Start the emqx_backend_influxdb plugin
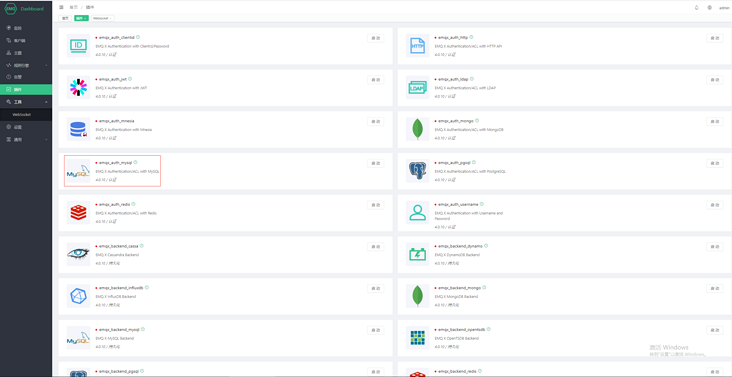Screen dimensions: 732x377 point(375,288)
